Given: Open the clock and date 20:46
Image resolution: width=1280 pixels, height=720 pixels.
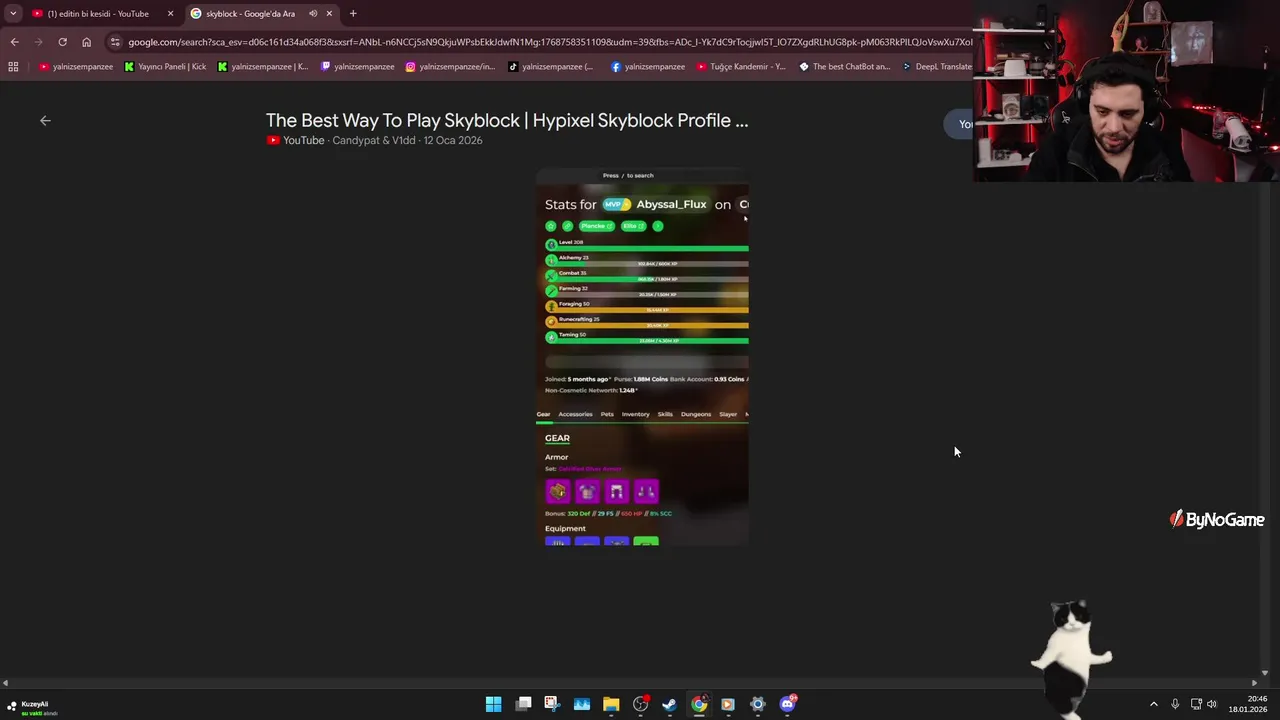Looking at the screenshot, I should tap(1250, 704).
